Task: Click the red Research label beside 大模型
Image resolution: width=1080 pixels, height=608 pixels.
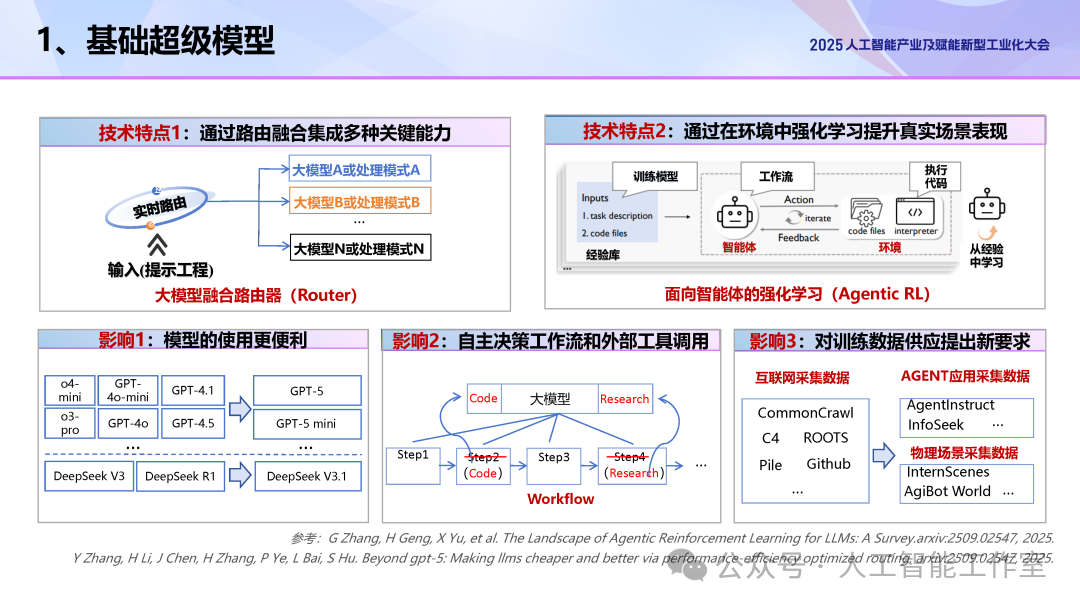Action: (625, 399)
